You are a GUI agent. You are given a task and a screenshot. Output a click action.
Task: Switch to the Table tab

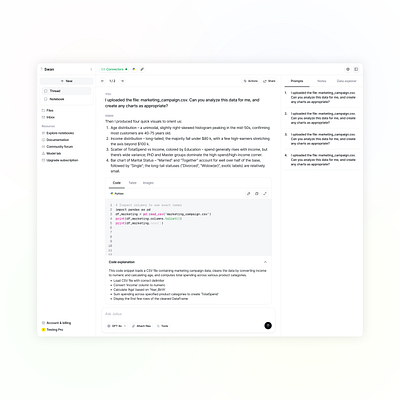[132, 183]
